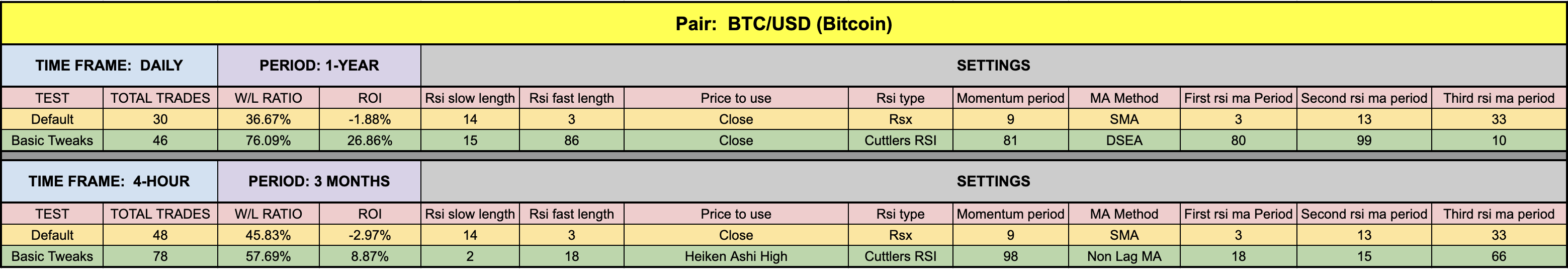Select the -1.88% ROI cell
1568x269 pixels.
coord(370,119)
